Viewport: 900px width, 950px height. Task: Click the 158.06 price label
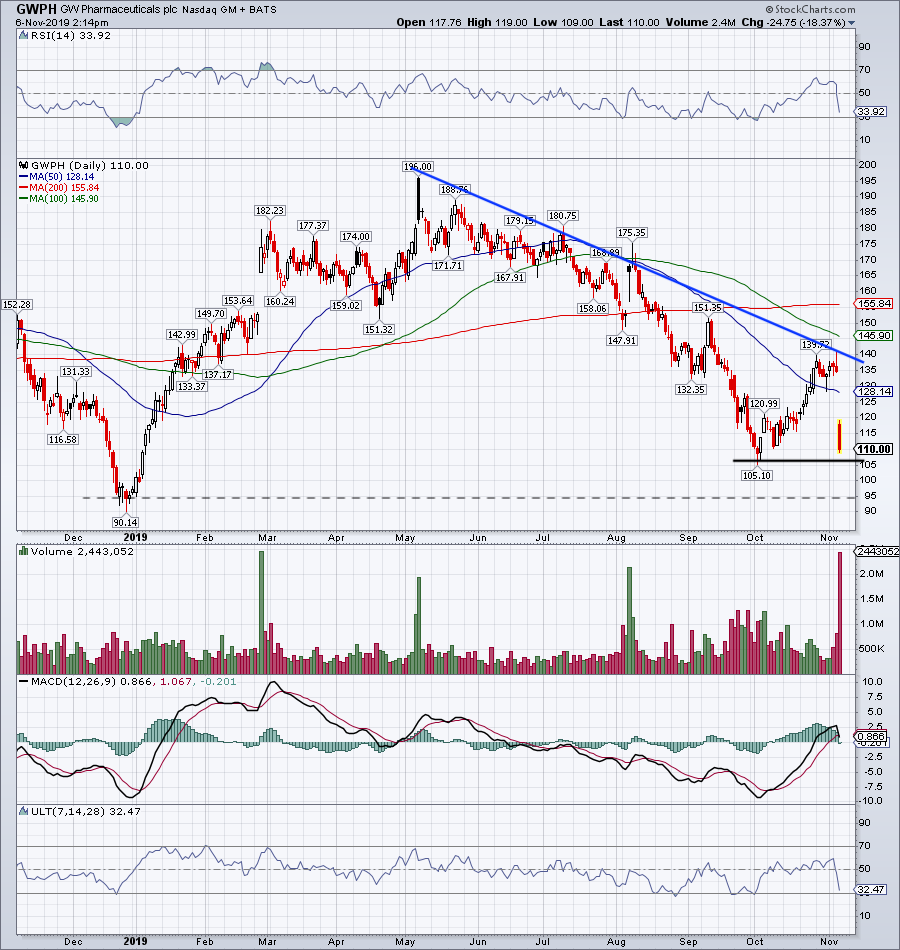pos(593,308)
